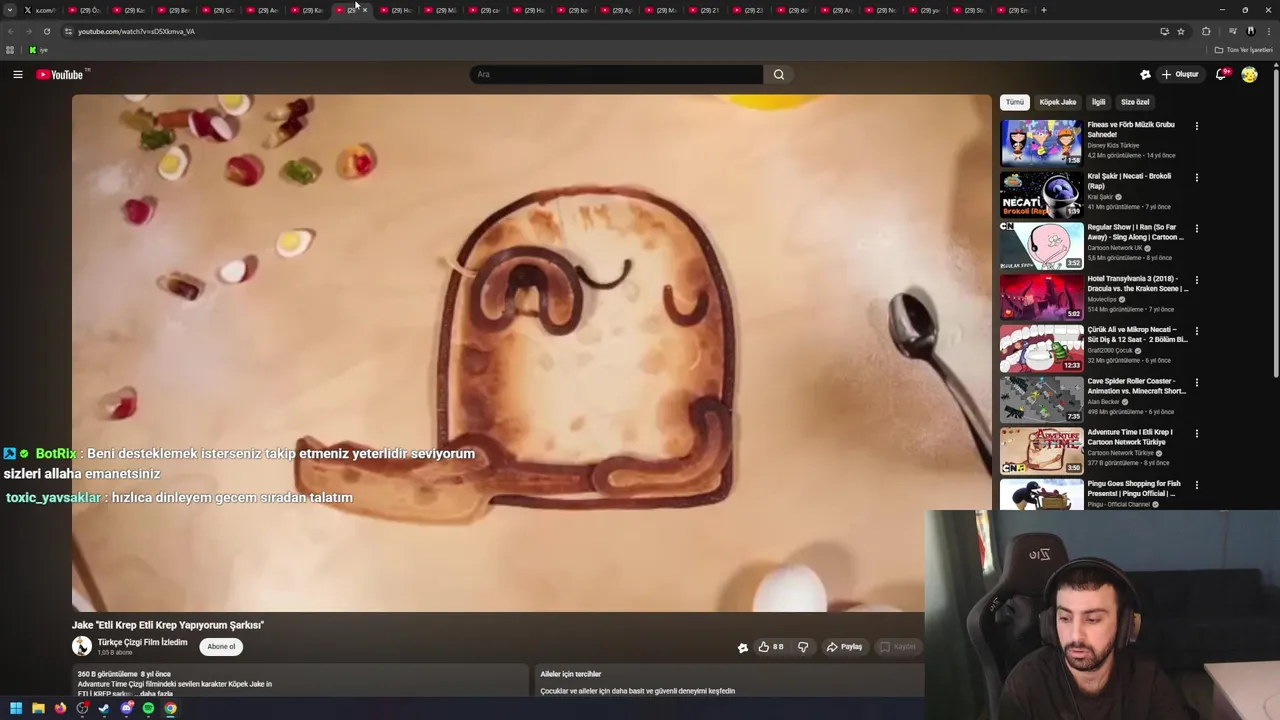Screen dimensions: 1280x720
Task: Select the Size özel filter chip
Action: [1135, 102]
